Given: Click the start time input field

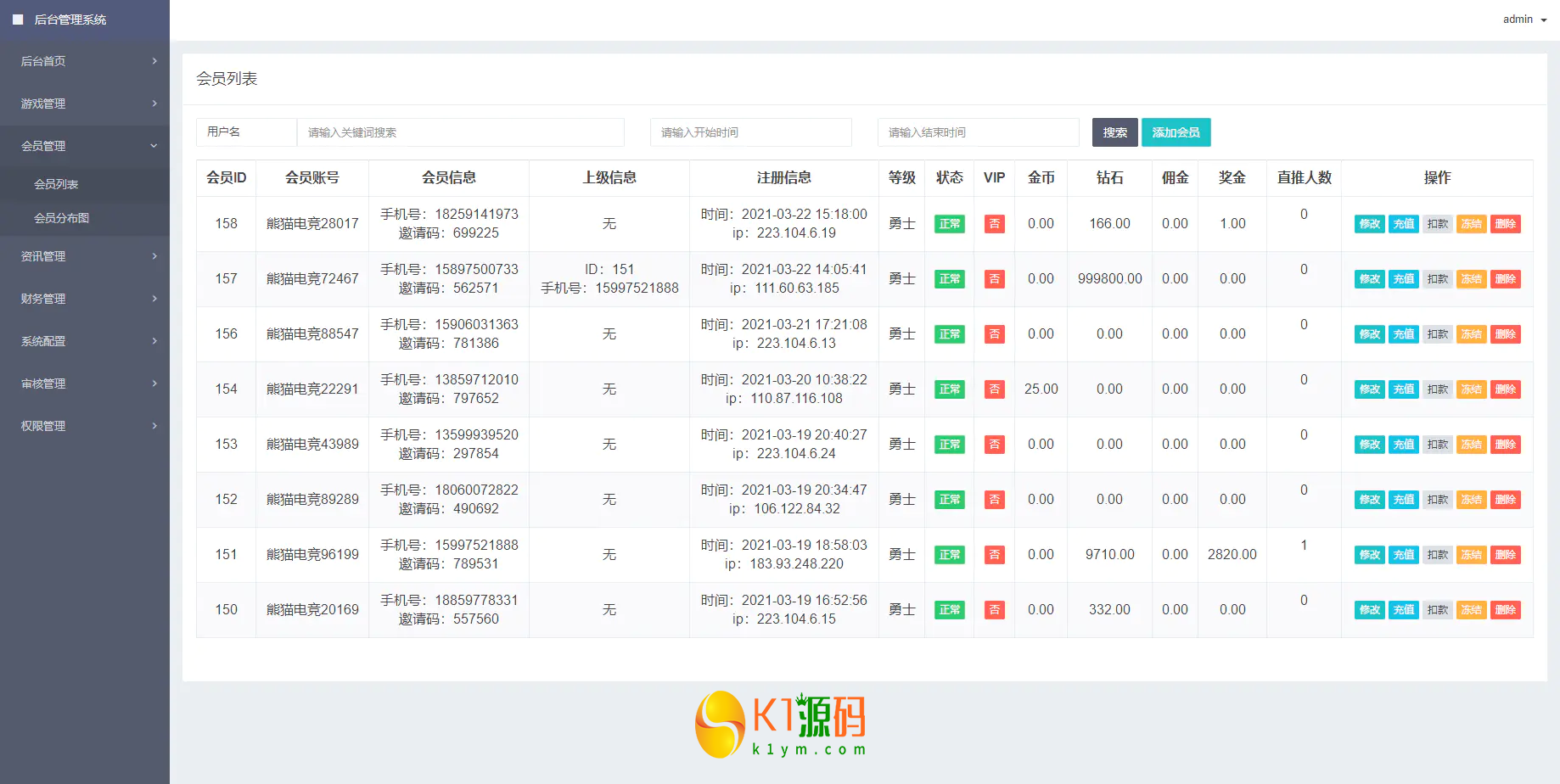Looking at the screenshot, I should point(750,132).
